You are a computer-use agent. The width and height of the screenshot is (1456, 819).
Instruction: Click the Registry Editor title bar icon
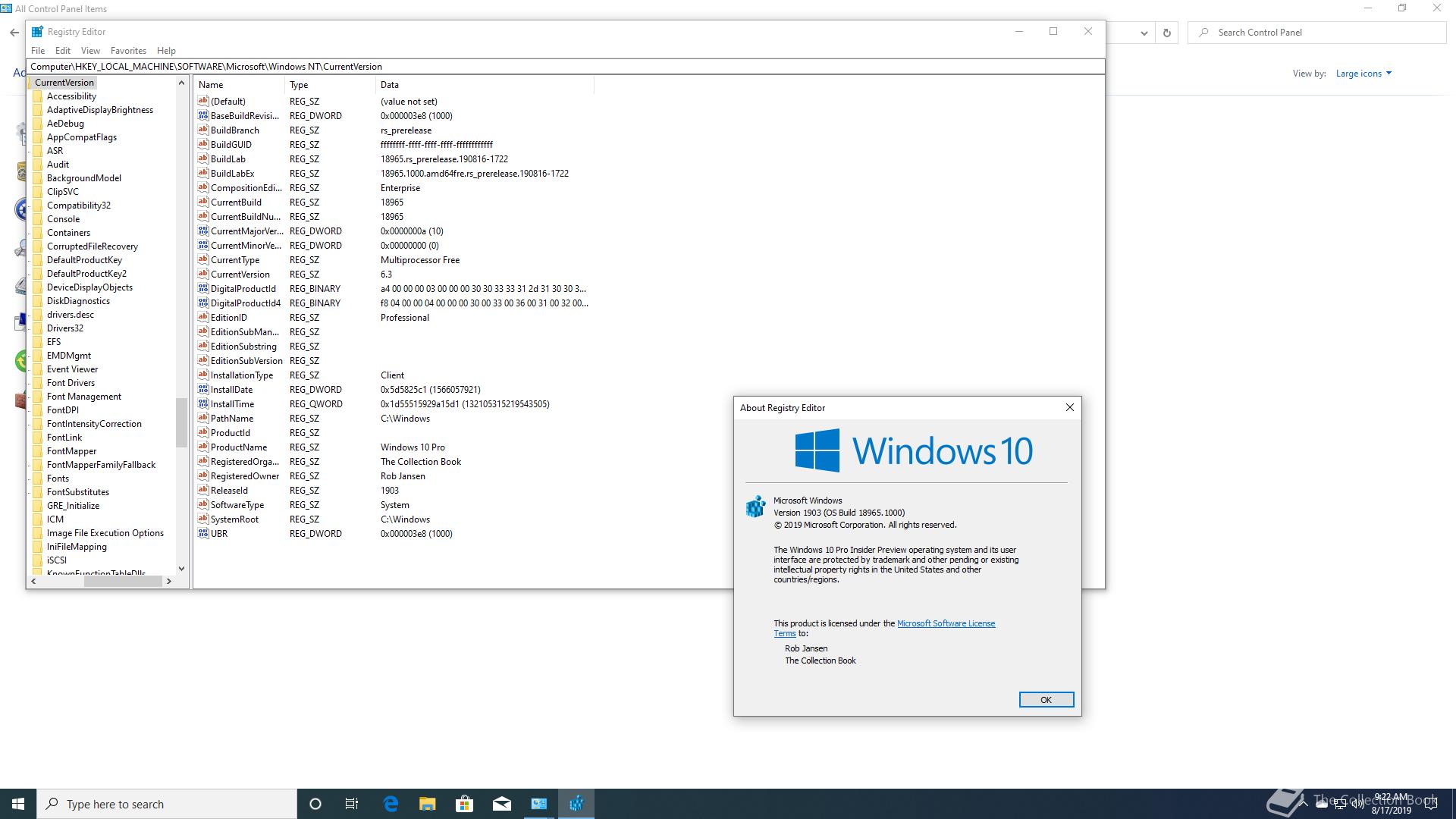(x=37, y=32)
